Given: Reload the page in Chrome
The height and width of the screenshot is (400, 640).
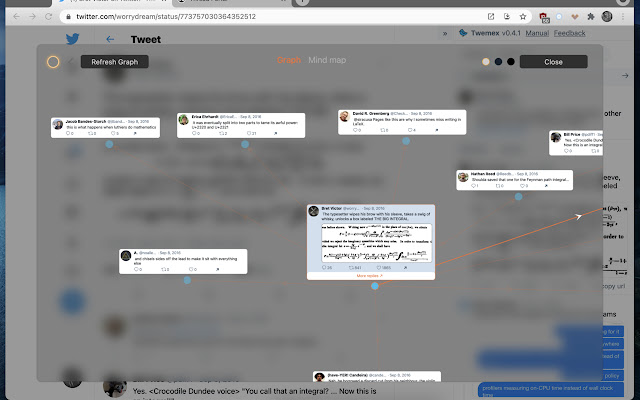Looking at the screenshot, I should pos(48,16).
